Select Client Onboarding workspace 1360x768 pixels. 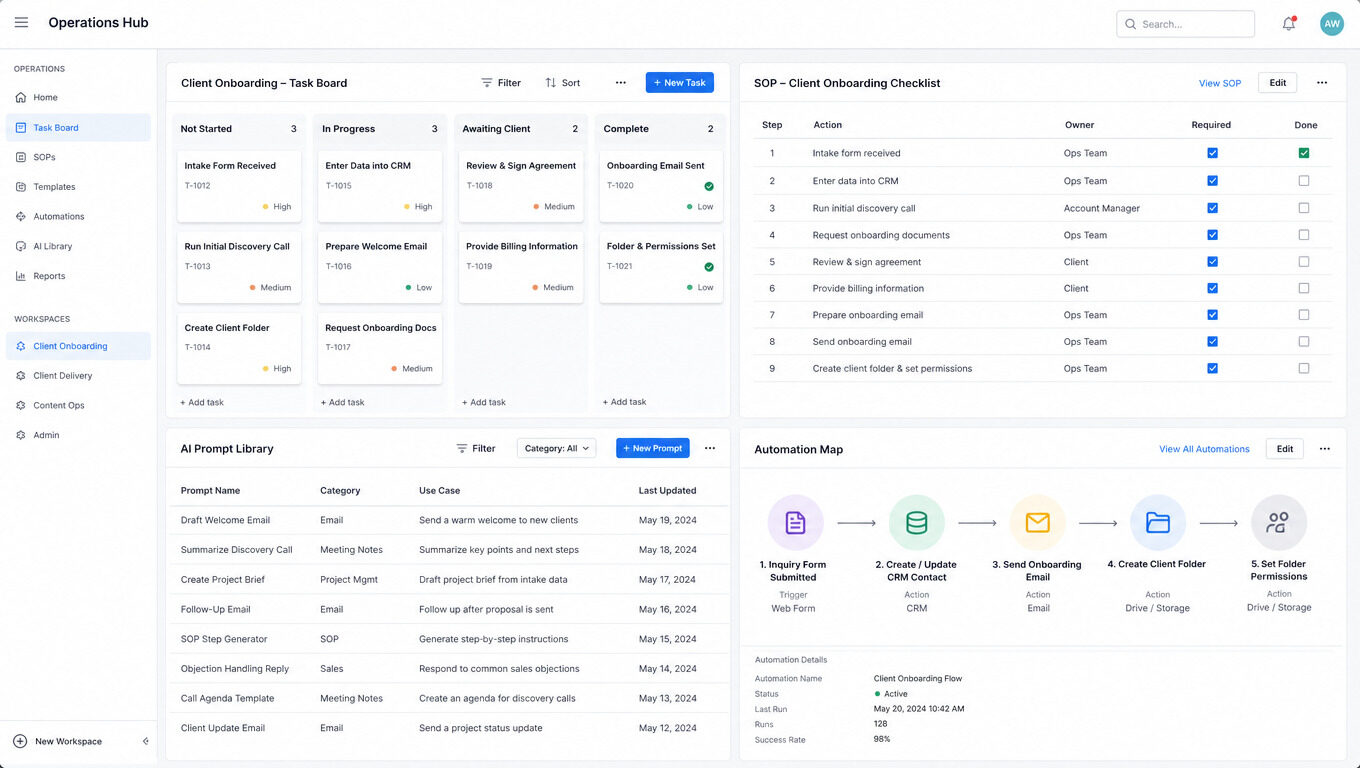[x=78, y=346]
